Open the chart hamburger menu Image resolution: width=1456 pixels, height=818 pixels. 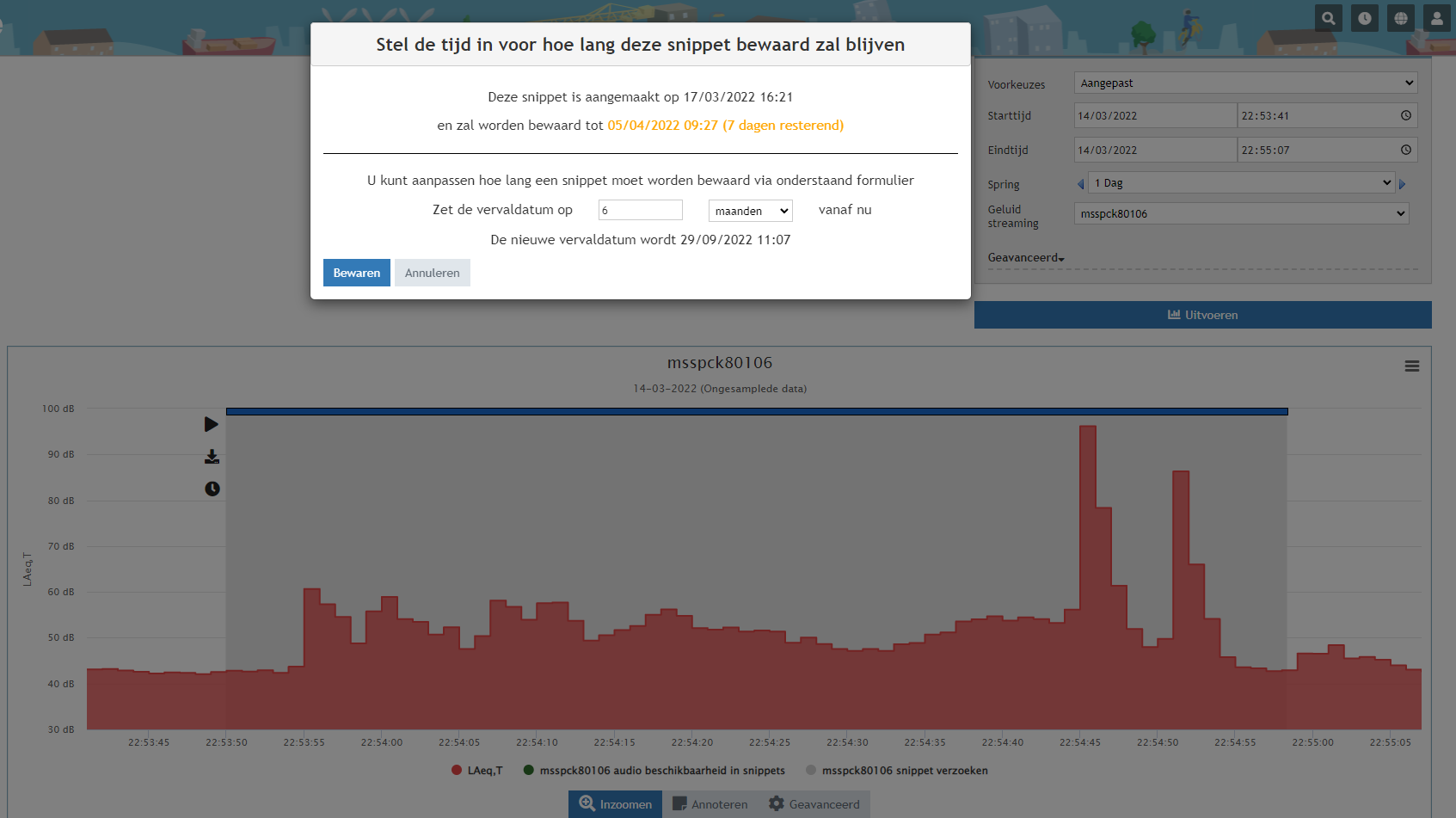pos(1411,366)
